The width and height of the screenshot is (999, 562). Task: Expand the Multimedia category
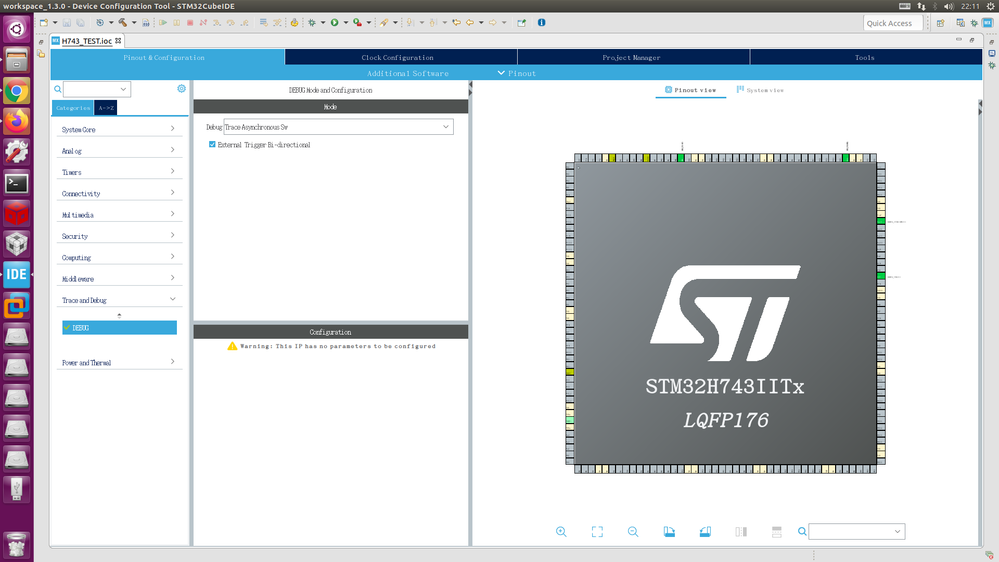coord(119,215)
